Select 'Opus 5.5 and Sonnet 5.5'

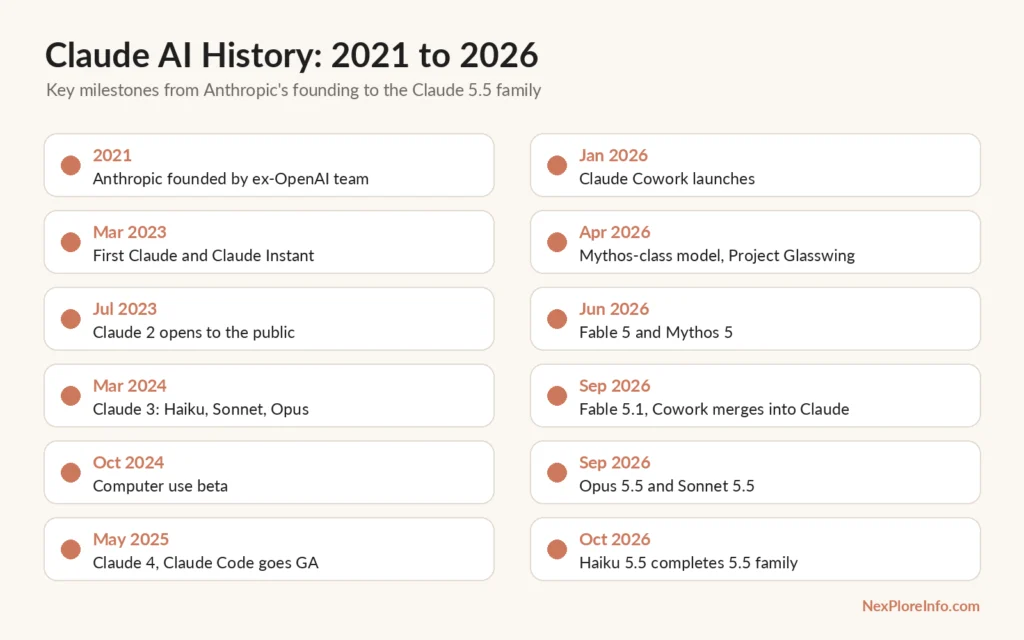[x=667, y=486]
